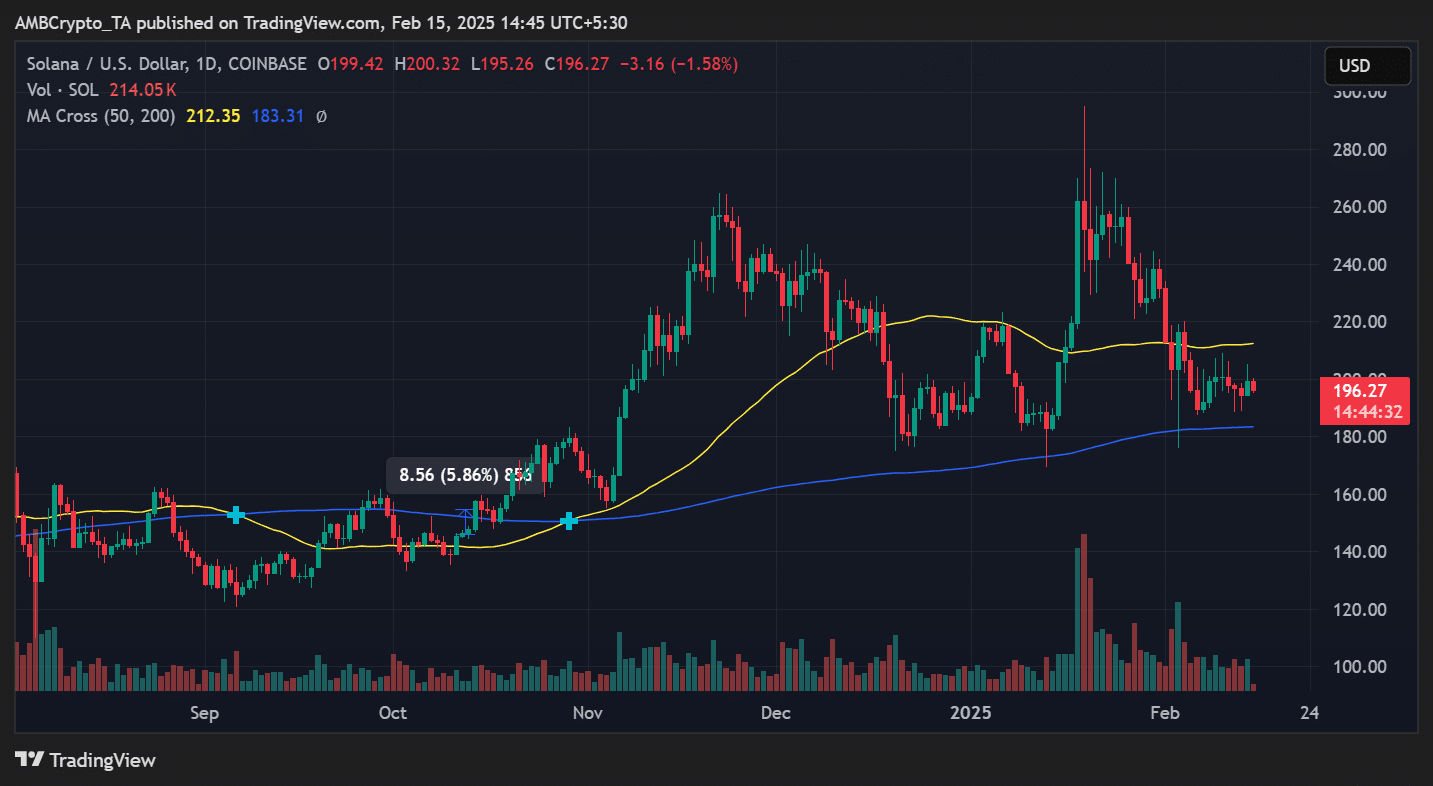Click the 160.00 price scale label
This screenshot has width=1433, height=786.
click(1362, 495)
